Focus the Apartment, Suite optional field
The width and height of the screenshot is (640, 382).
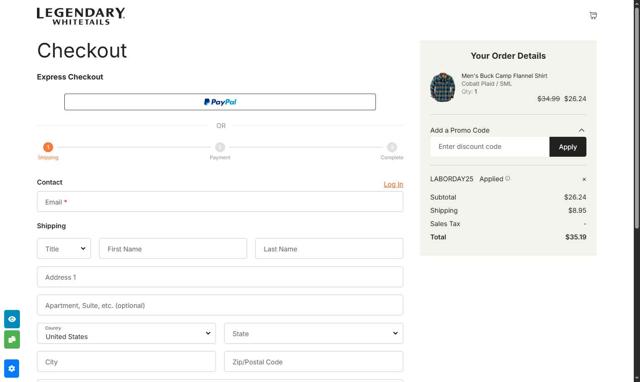[220, 305]
